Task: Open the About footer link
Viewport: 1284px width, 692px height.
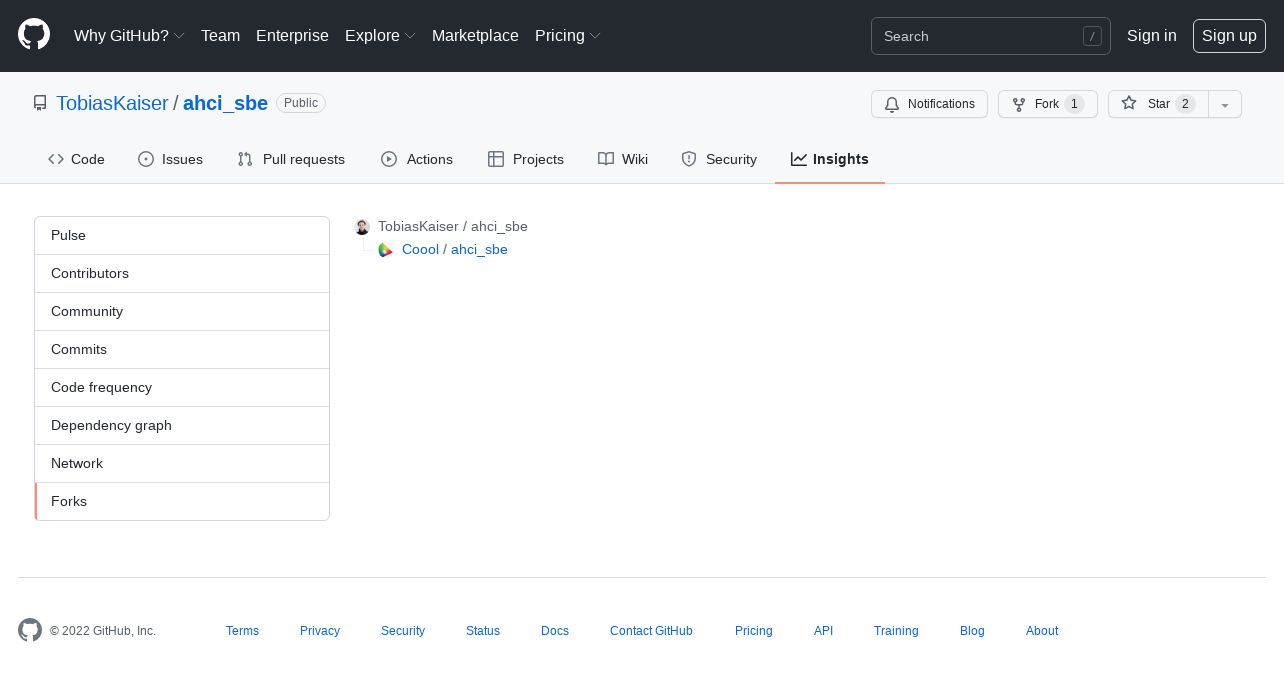Action: click(1042, 631)
